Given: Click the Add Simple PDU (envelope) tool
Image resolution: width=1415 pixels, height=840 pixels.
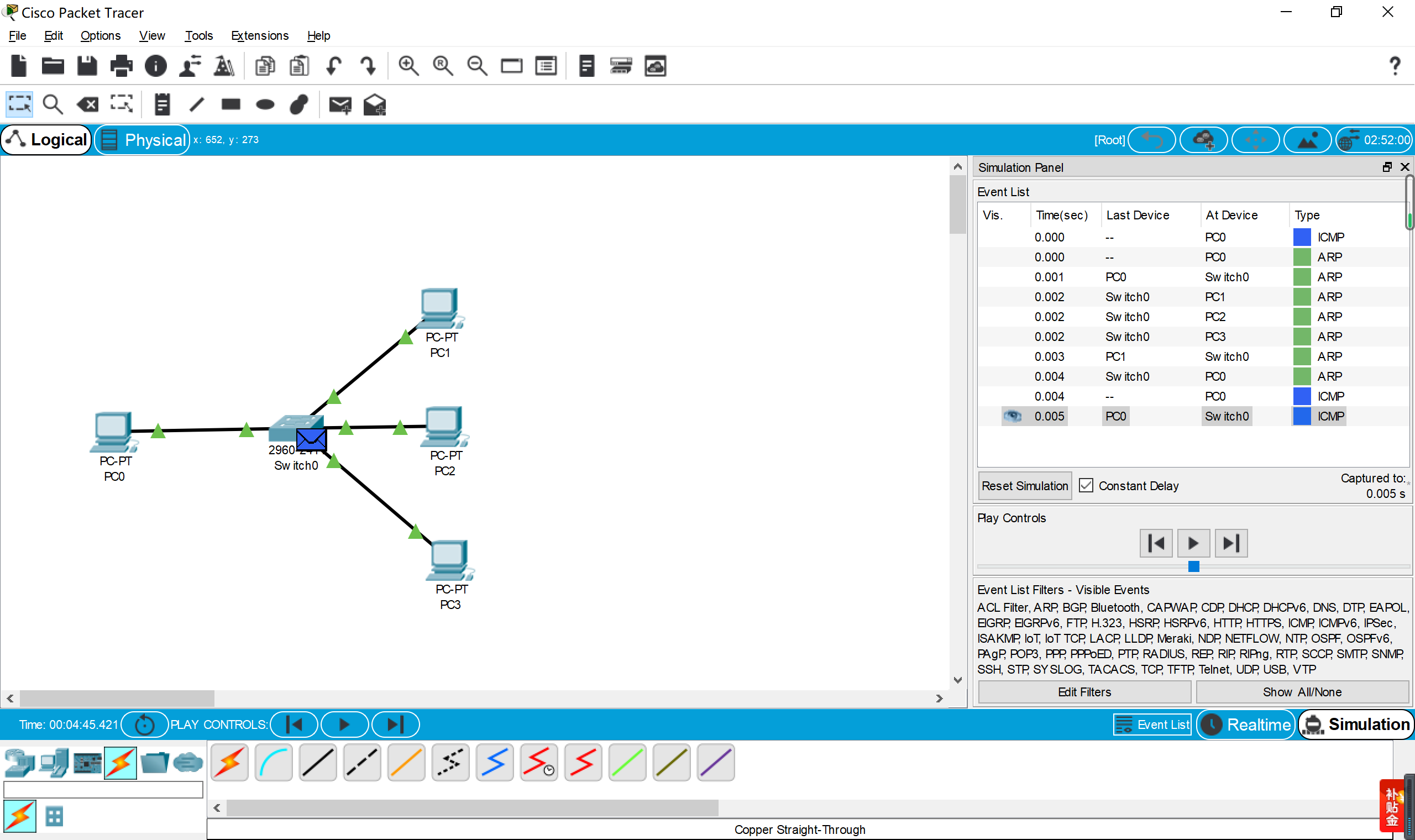Looking at the screenshot, I should tap(341, 104).
